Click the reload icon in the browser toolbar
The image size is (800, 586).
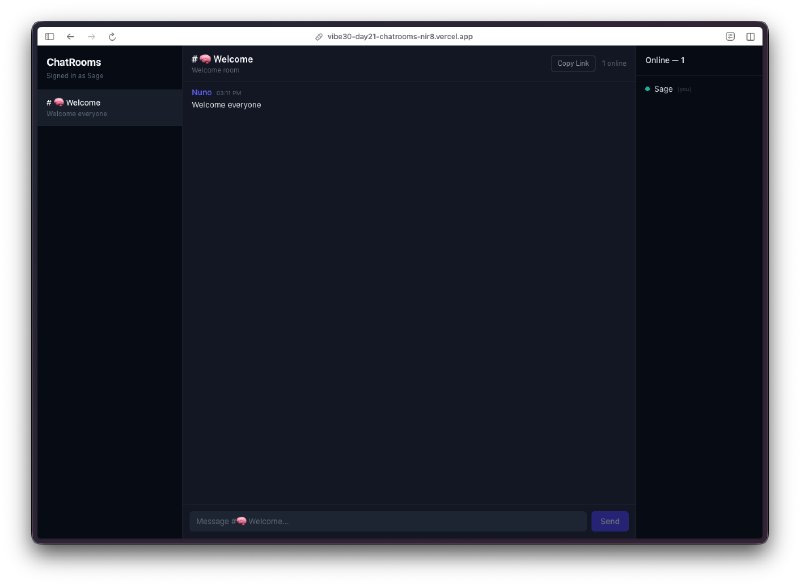111,36
